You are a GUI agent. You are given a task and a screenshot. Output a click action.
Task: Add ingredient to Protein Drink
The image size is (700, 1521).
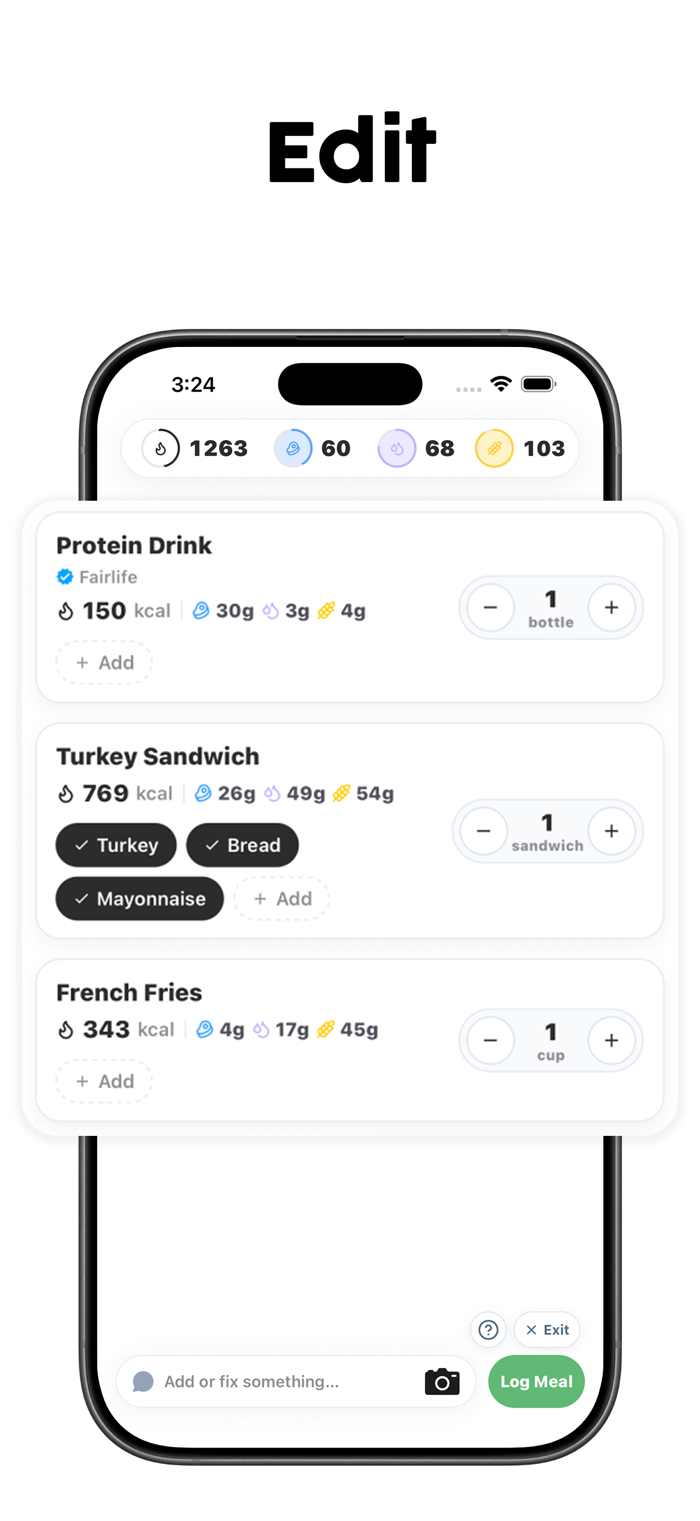click(104, 662)
